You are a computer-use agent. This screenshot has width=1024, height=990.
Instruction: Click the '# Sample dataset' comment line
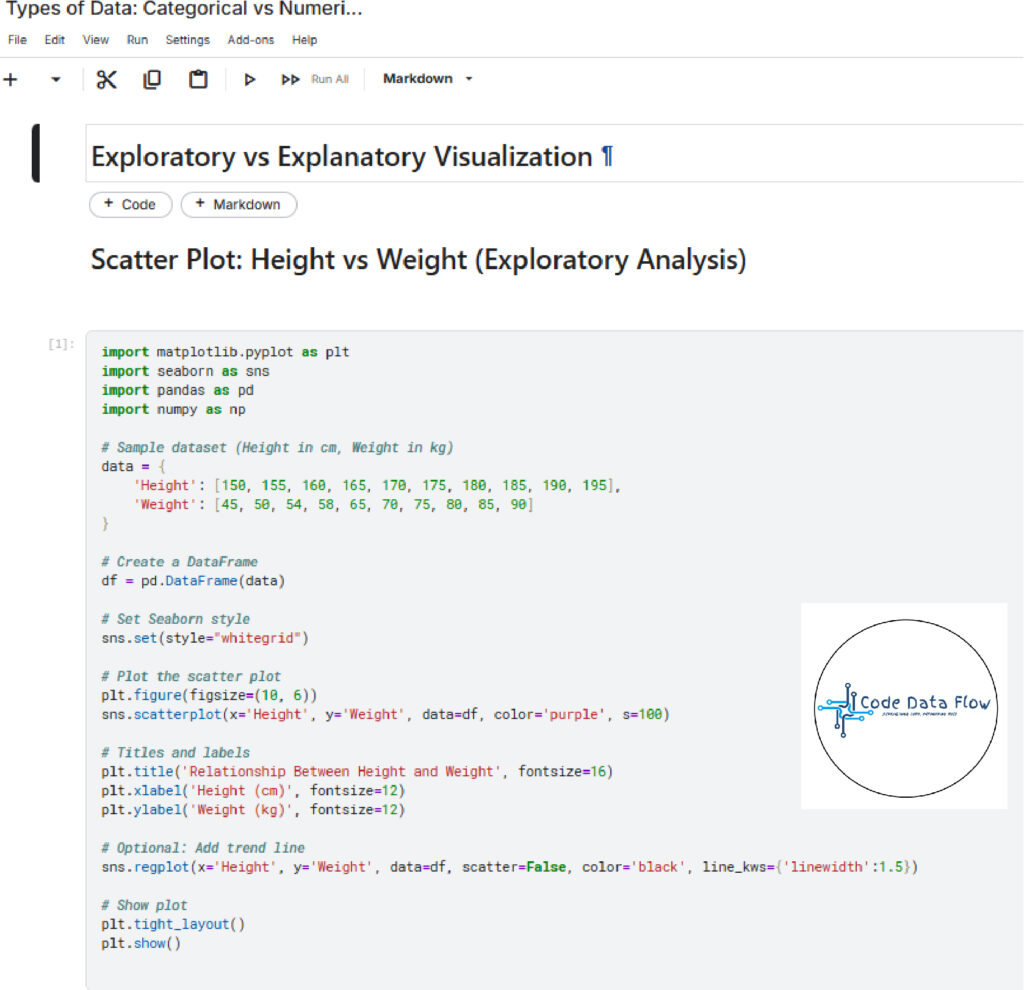tap(277, 447)
